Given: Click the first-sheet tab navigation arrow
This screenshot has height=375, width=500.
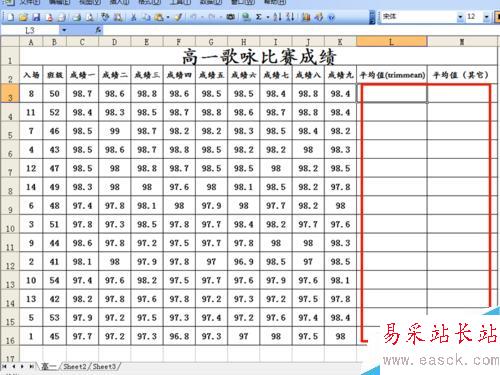Looking at the screenshot, I should coord(5,367).
